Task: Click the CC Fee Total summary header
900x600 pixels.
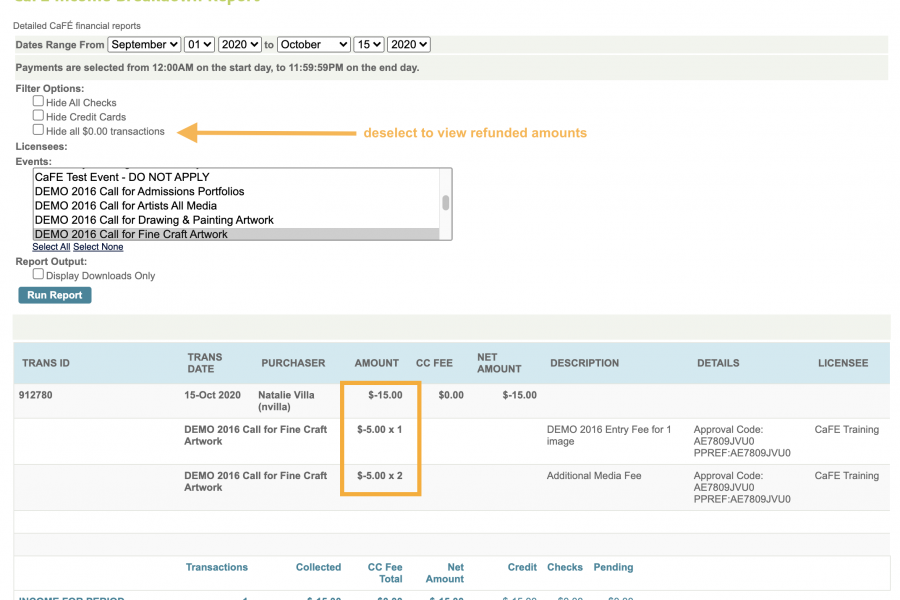Action: pos(385,573)
